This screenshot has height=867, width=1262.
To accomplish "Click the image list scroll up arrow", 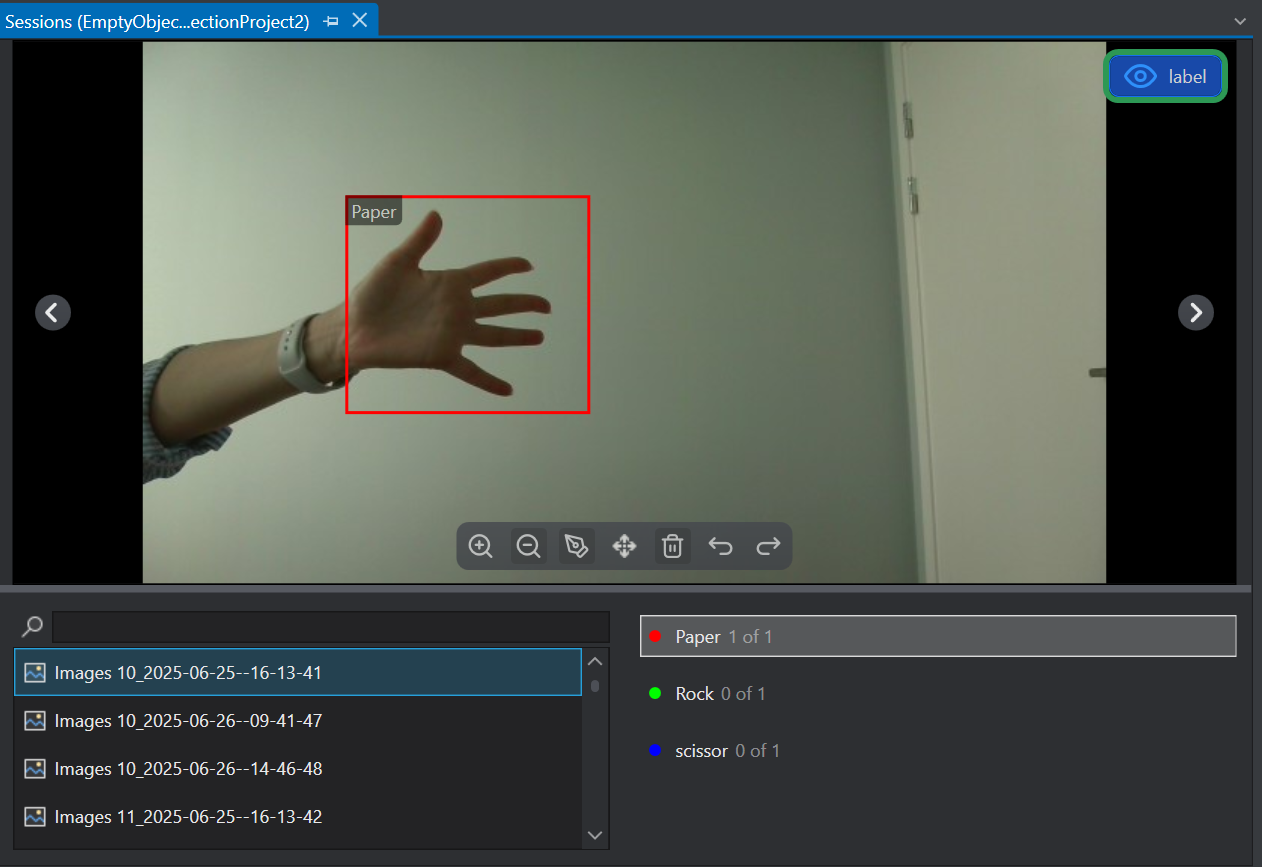I will click(x=595, y=661).
